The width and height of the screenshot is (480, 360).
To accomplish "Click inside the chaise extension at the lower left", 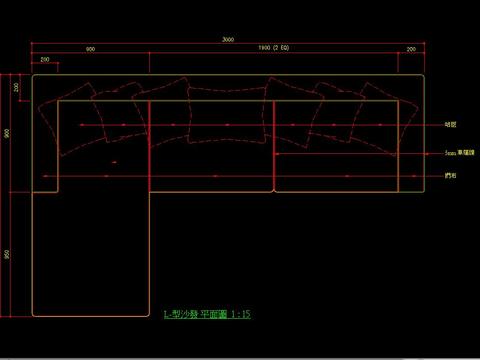I will 91,253.
